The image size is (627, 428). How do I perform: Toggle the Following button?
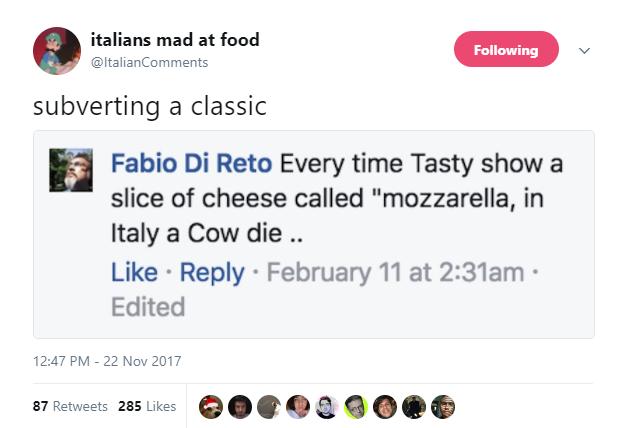pos(506,50)
